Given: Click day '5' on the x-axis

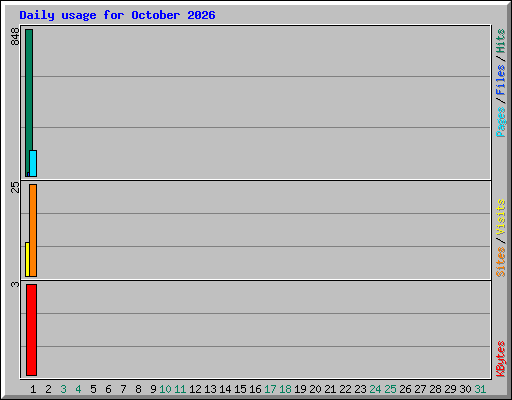Looking at the screenshot, I should (93, 389).
